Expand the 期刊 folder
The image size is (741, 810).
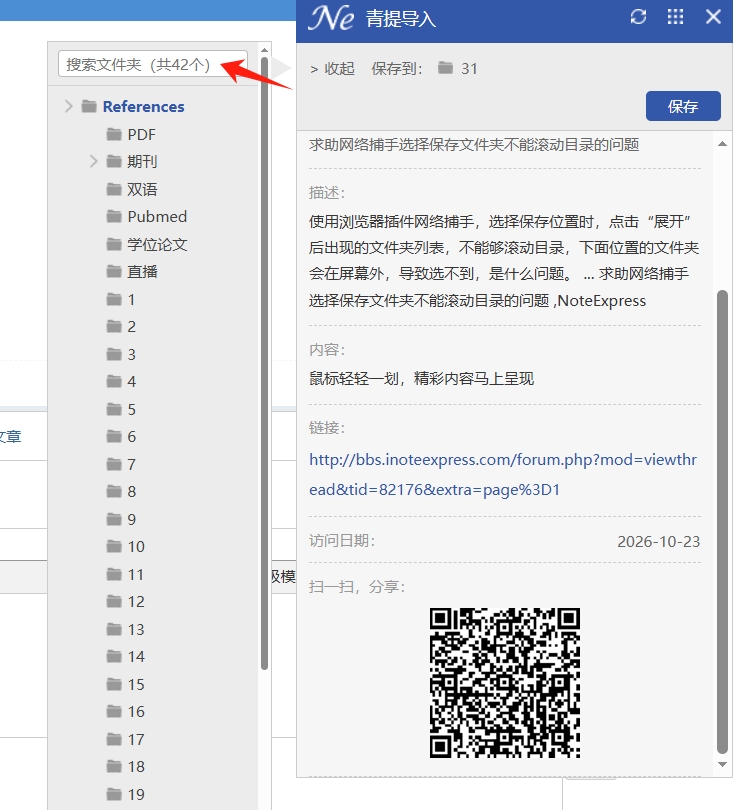click(93, 161)
